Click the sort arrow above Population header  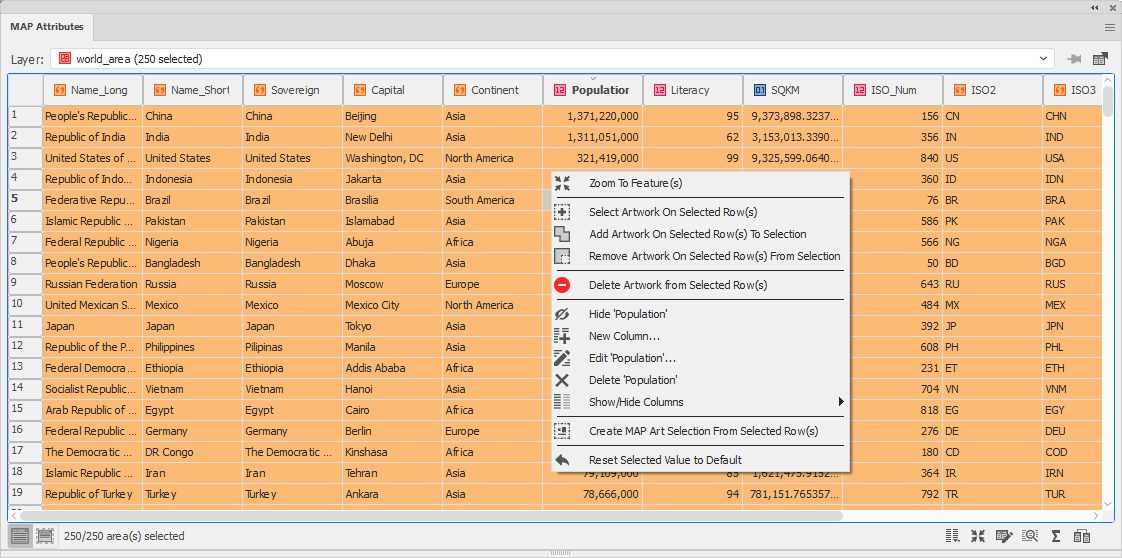point(593,79)
